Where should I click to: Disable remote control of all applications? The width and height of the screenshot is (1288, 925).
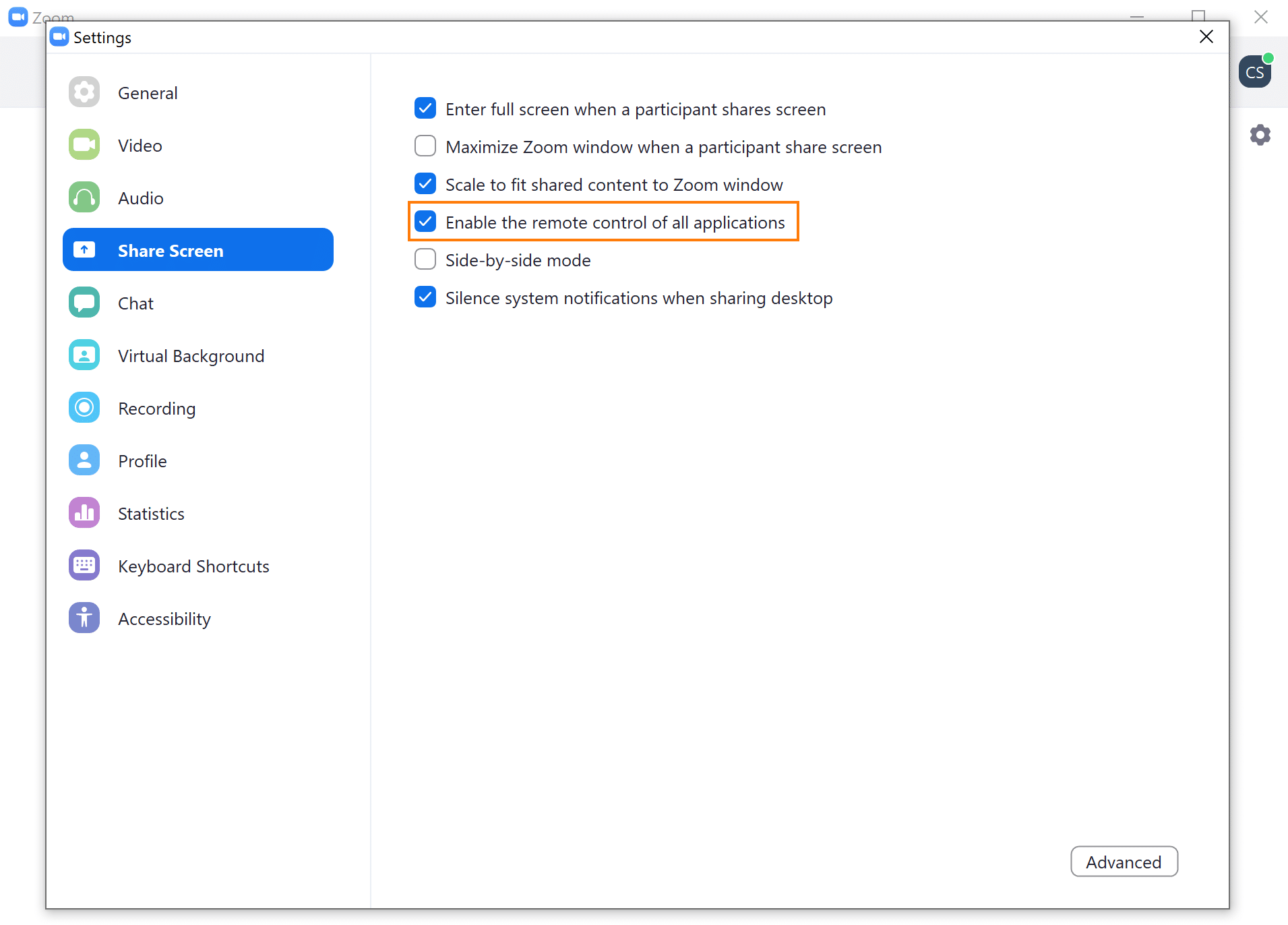click(x=425, y=222)
